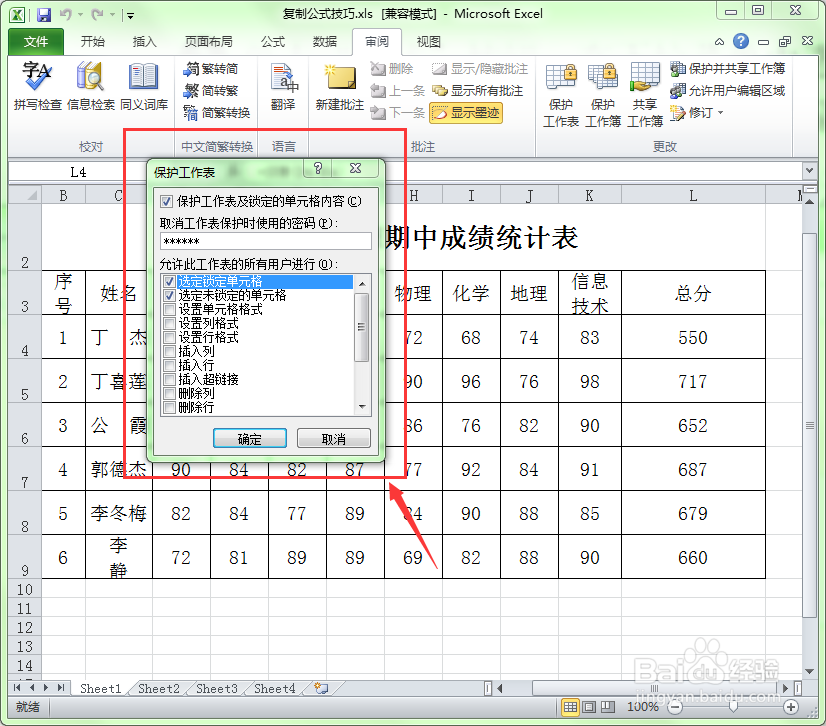Uncheck 选定未锁定的单元格 option
The image size is (826, 726).
(169, 295)
